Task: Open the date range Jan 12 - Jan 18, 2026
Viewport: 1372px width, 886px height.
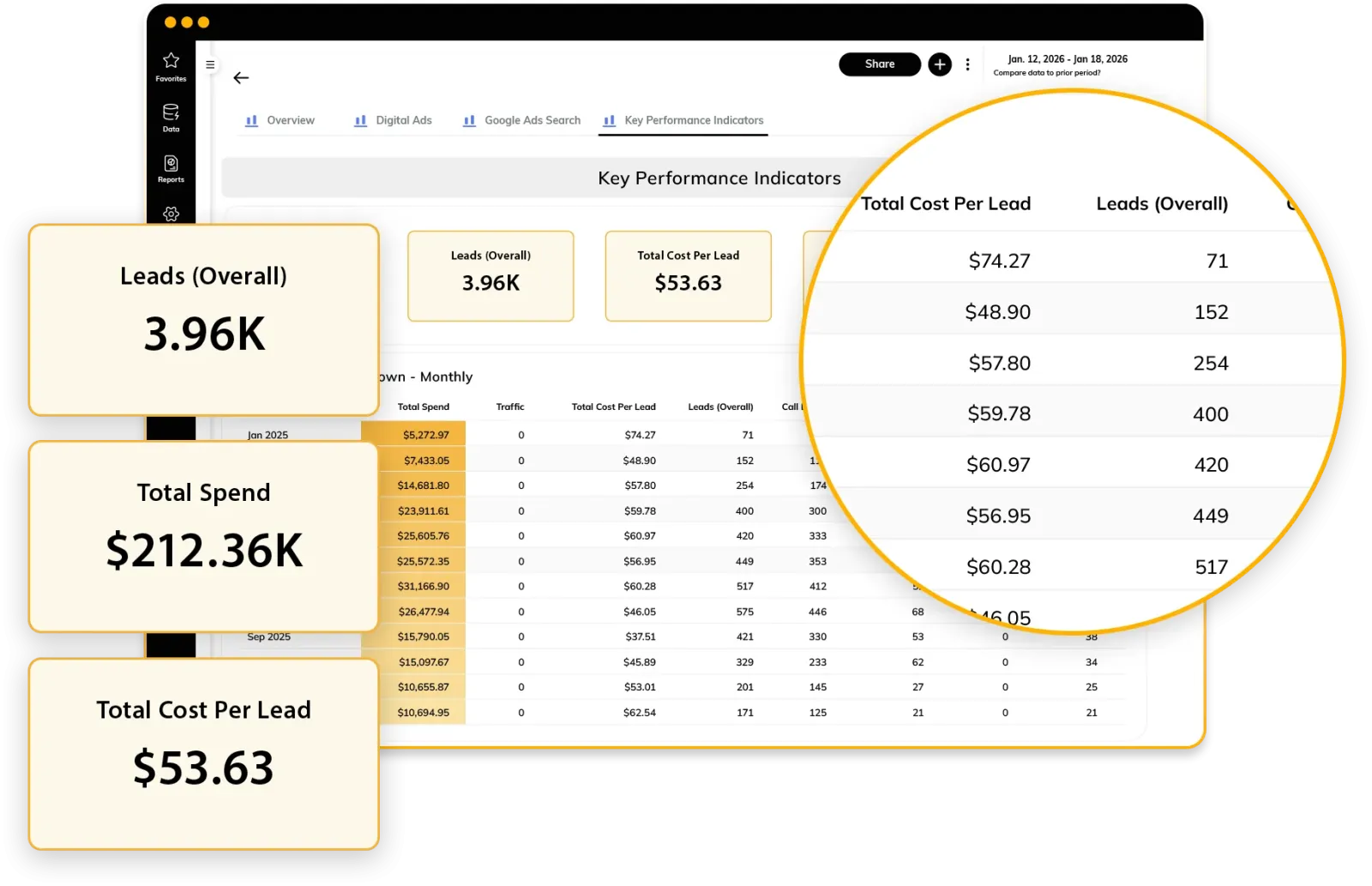Action: coord(1067,59)
